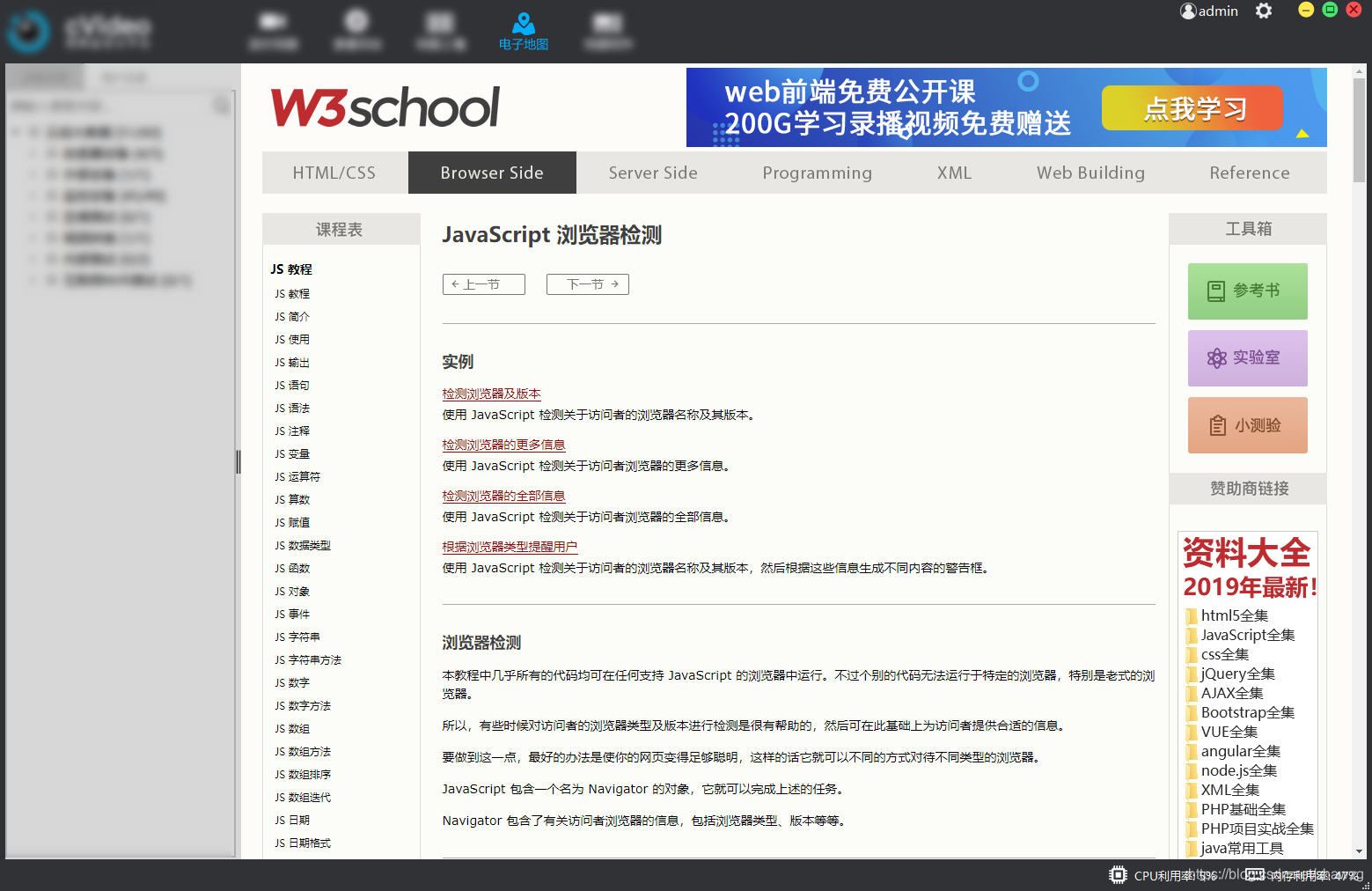The height and width of the screenshot is (891, 1372).
Task: Open the java常用工具 sponsor item
Action: click(x=1243, y=848)
